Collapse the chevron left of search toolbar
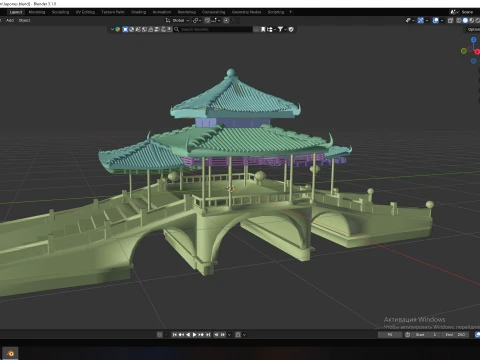The height and width of the screenshot is (360, 480). 112,29
